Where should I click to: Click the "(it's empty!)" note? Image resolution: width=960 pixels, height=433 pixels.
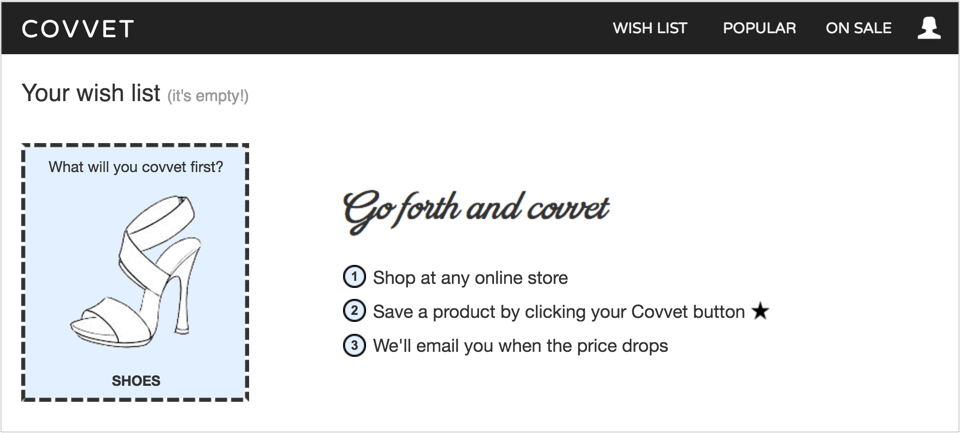click(208, 96)
